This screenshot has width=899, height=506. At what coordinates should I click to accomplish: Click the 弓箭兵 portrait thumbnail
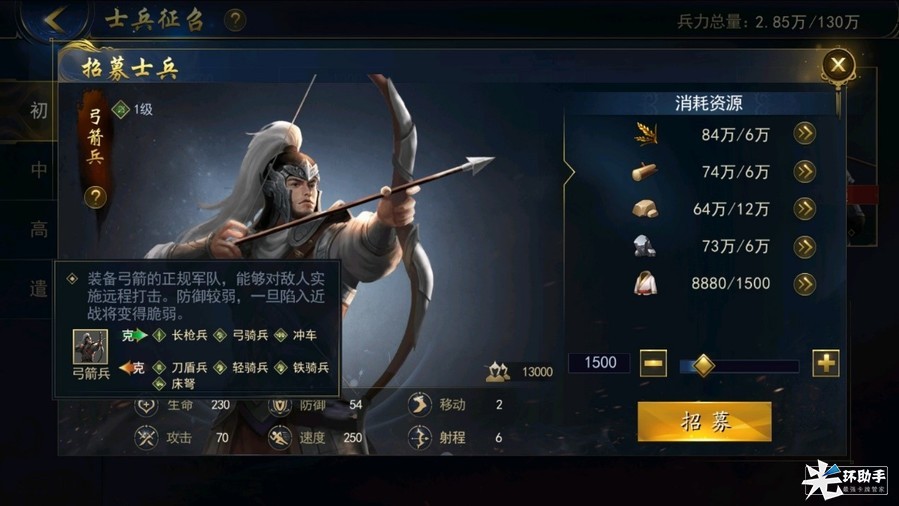point(90,346)
